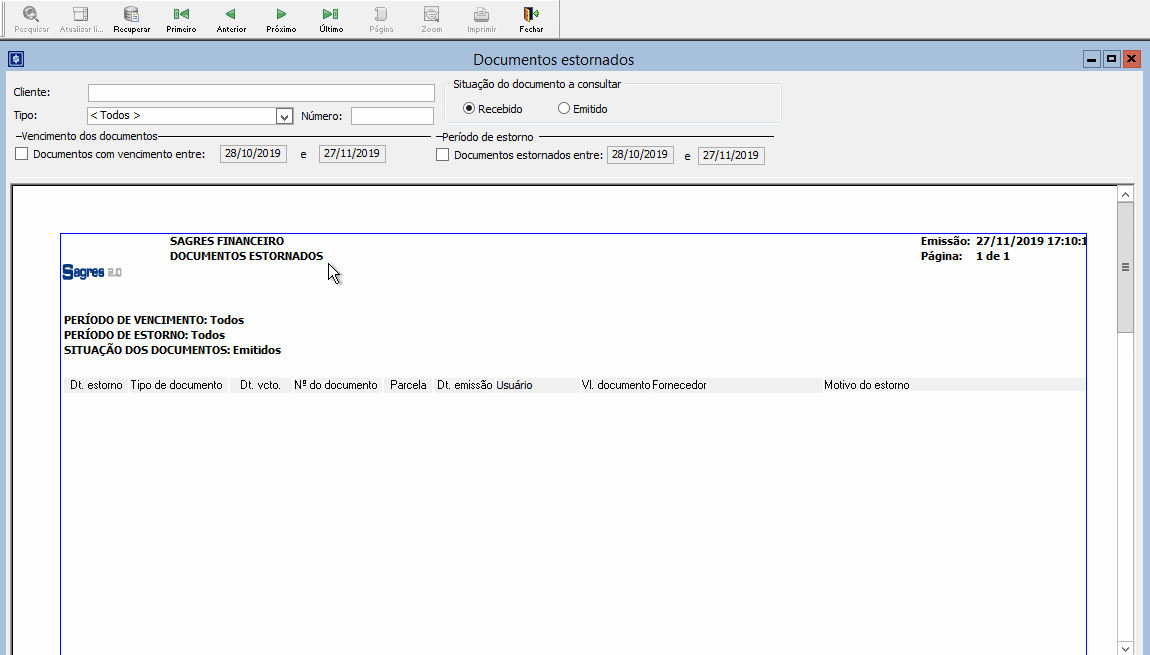The width and height of the screenshot is (1150, 655).
Task: Click the Cliente input field
Action: 261,93
